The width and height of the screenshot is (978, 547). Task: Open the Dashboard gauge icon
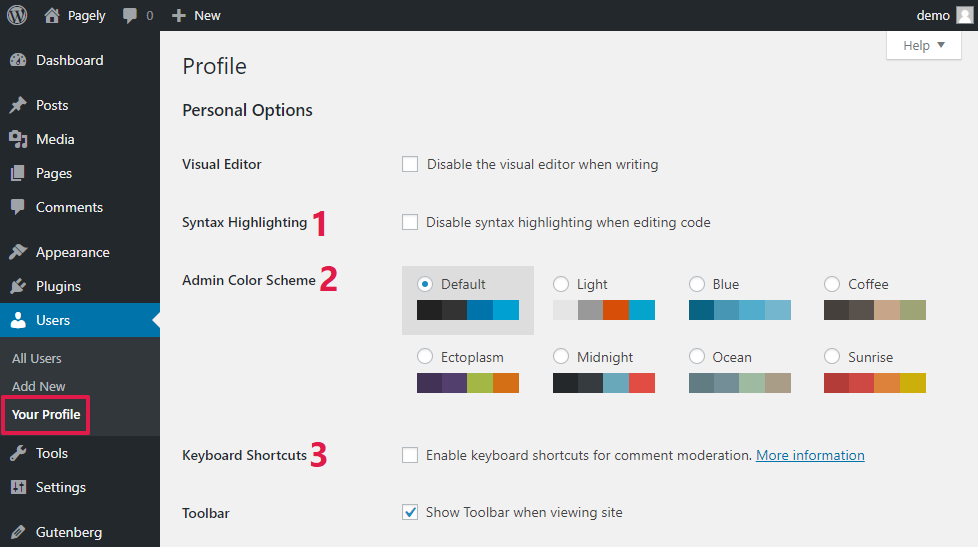point(18,60)
